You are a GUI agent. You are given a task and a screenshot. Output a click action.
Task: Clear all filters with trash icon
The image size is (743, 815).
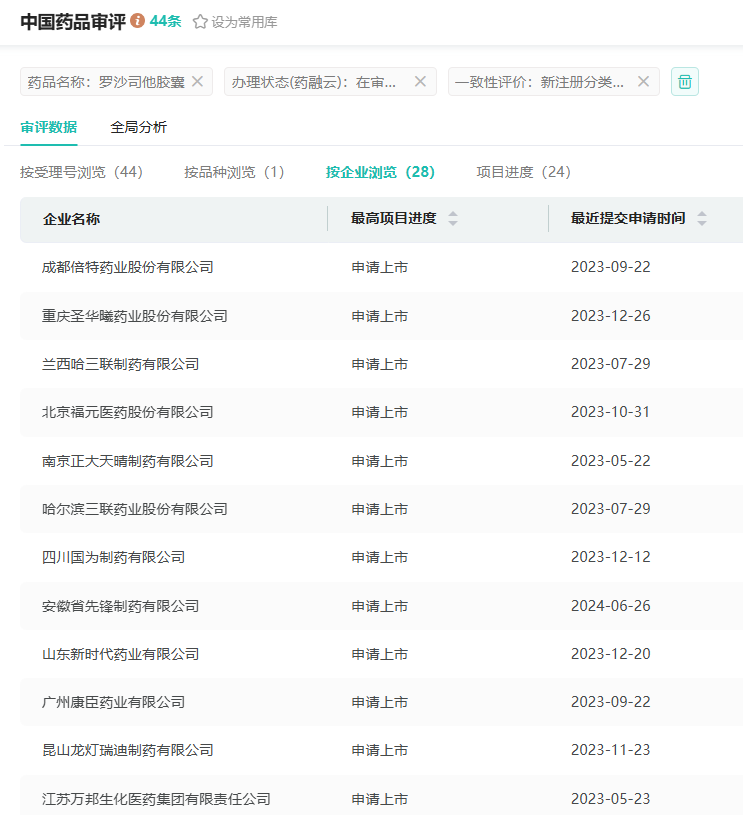[x=685, y=82]
